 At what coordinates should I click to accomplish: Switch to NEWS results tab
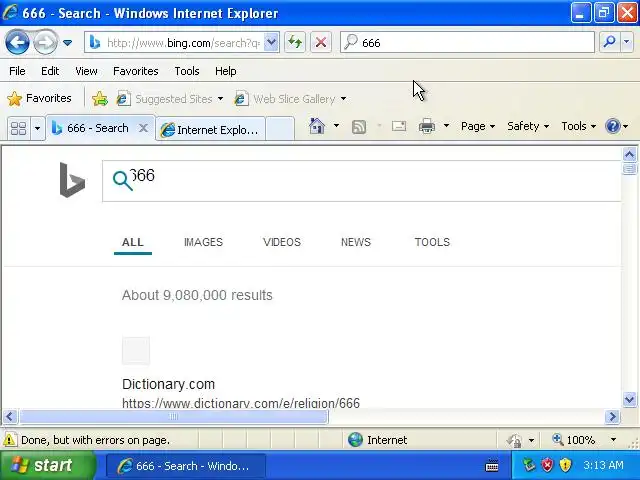coord(356,242)
